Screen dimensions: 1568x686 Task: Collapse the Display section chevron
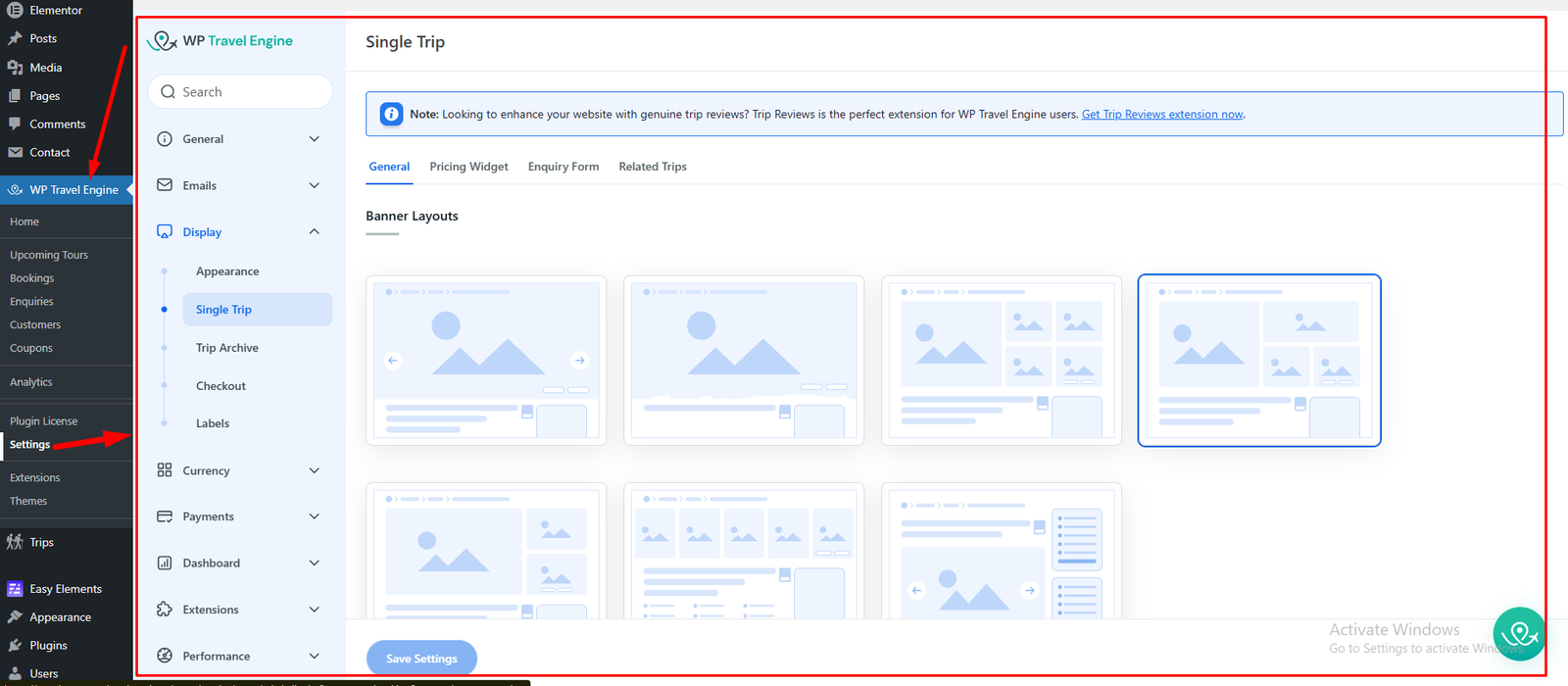pos(315,232)
